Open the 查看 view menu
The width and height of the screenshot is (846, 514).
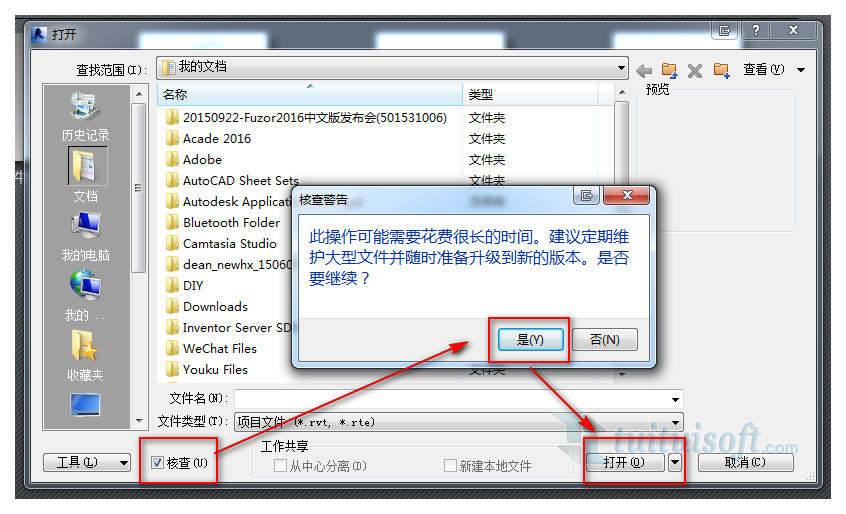pos(773,70)
